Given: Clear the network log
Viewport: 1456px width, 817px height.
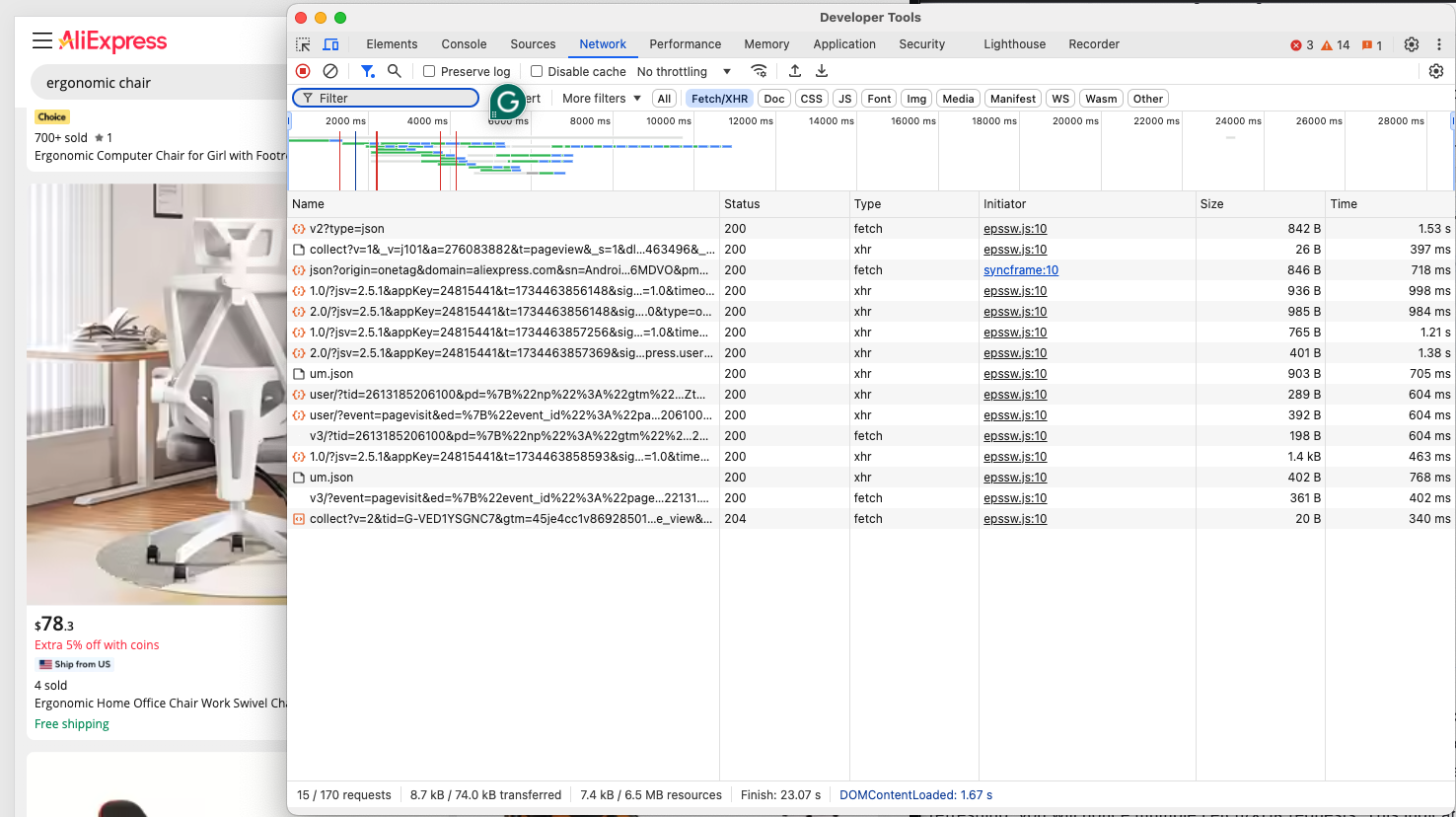Looking at the screenshot, I should point(330,70).
